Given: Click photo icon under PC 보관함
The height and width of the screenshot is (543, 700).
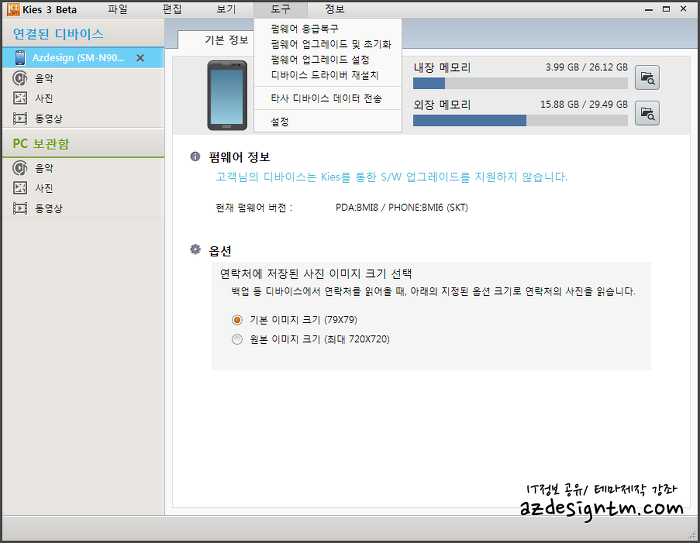Looking at the screenshot, I should pos(20,188).
